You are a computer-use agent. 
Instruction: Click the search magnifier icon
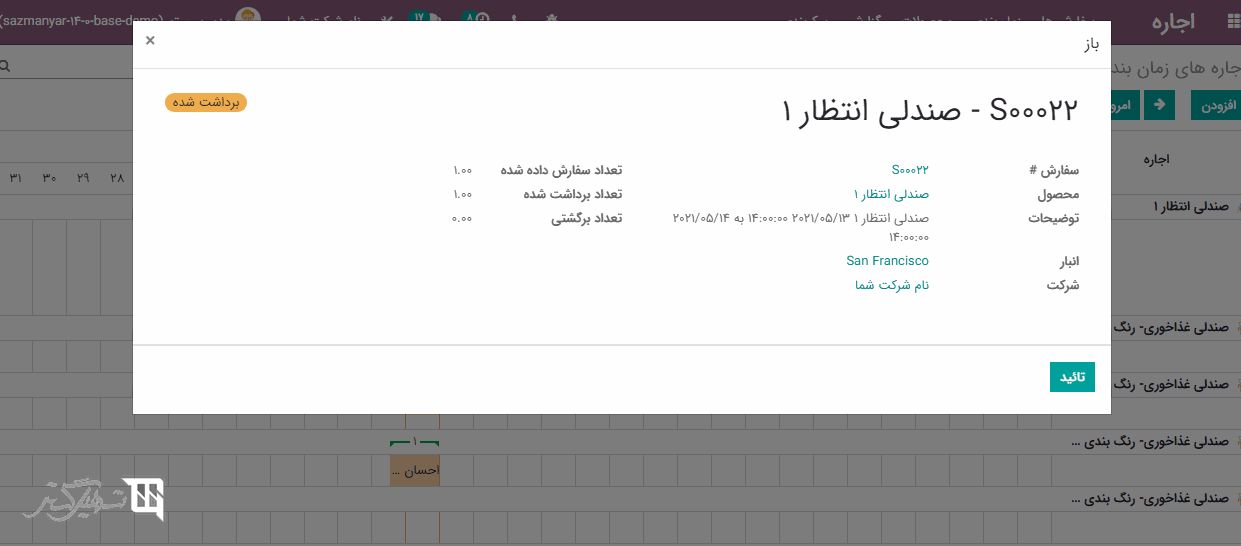tap(5, 66)
